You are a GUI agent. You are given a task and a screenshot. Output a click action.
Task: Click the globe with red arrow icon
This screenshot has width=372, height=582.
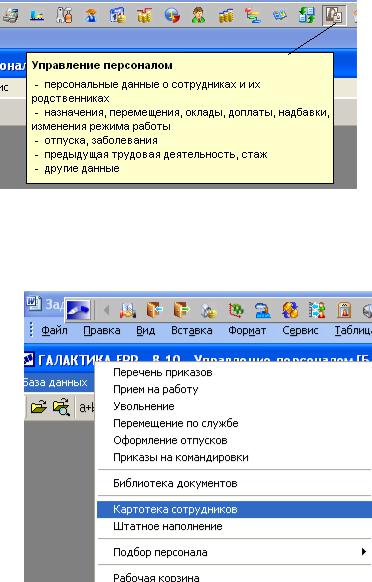172,16
